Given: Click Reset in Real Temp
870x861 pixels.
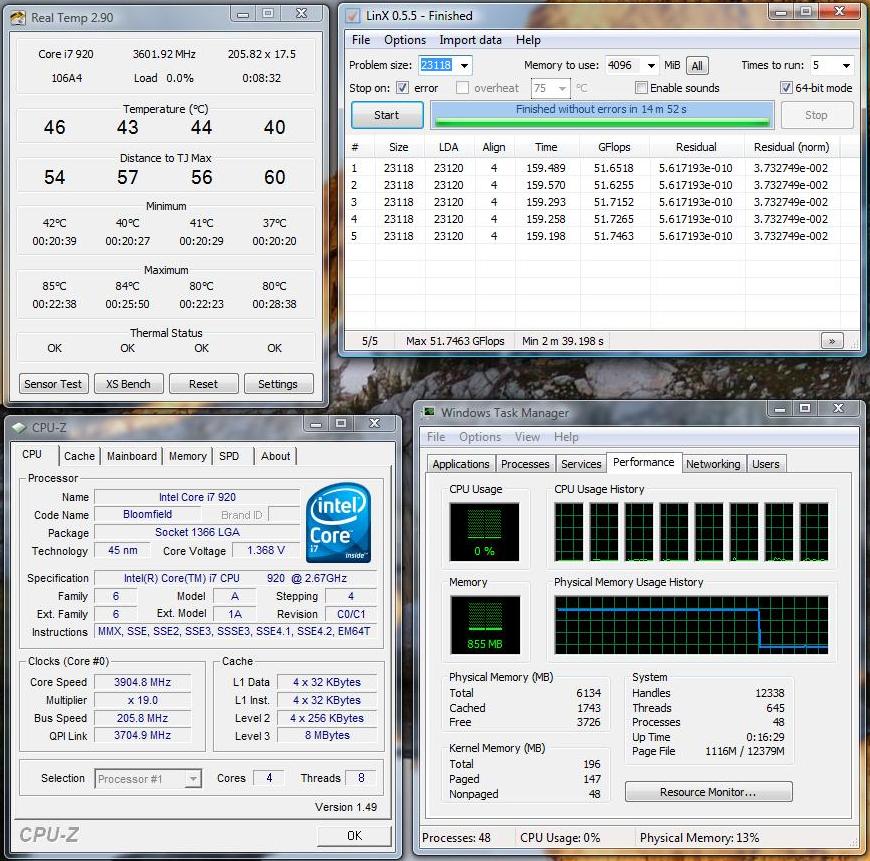Looking at the screenshot, I should pos(203,384).
